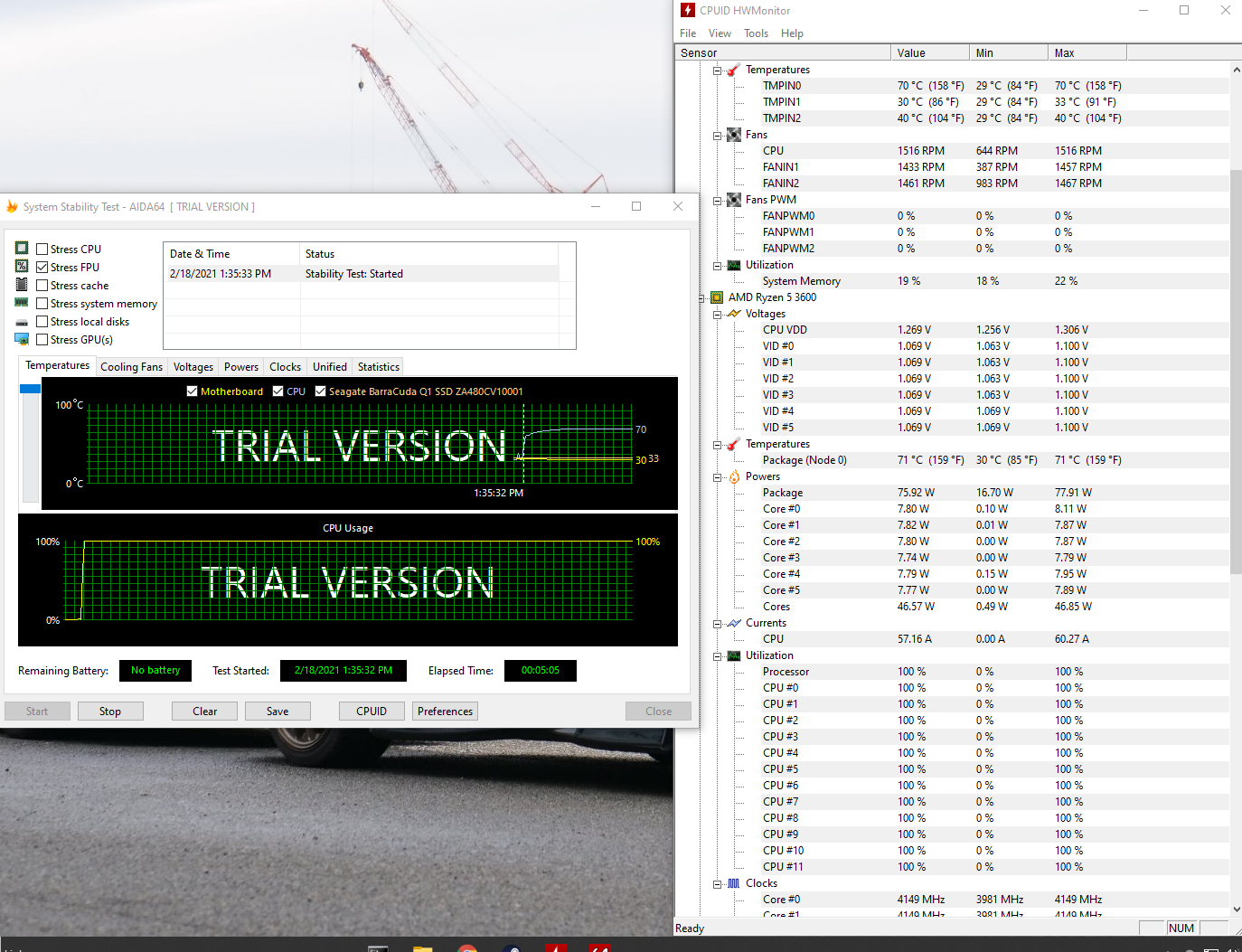Collapse the Processor Utilization node
Screen dimensions: 1242x952
coord(717,655)
